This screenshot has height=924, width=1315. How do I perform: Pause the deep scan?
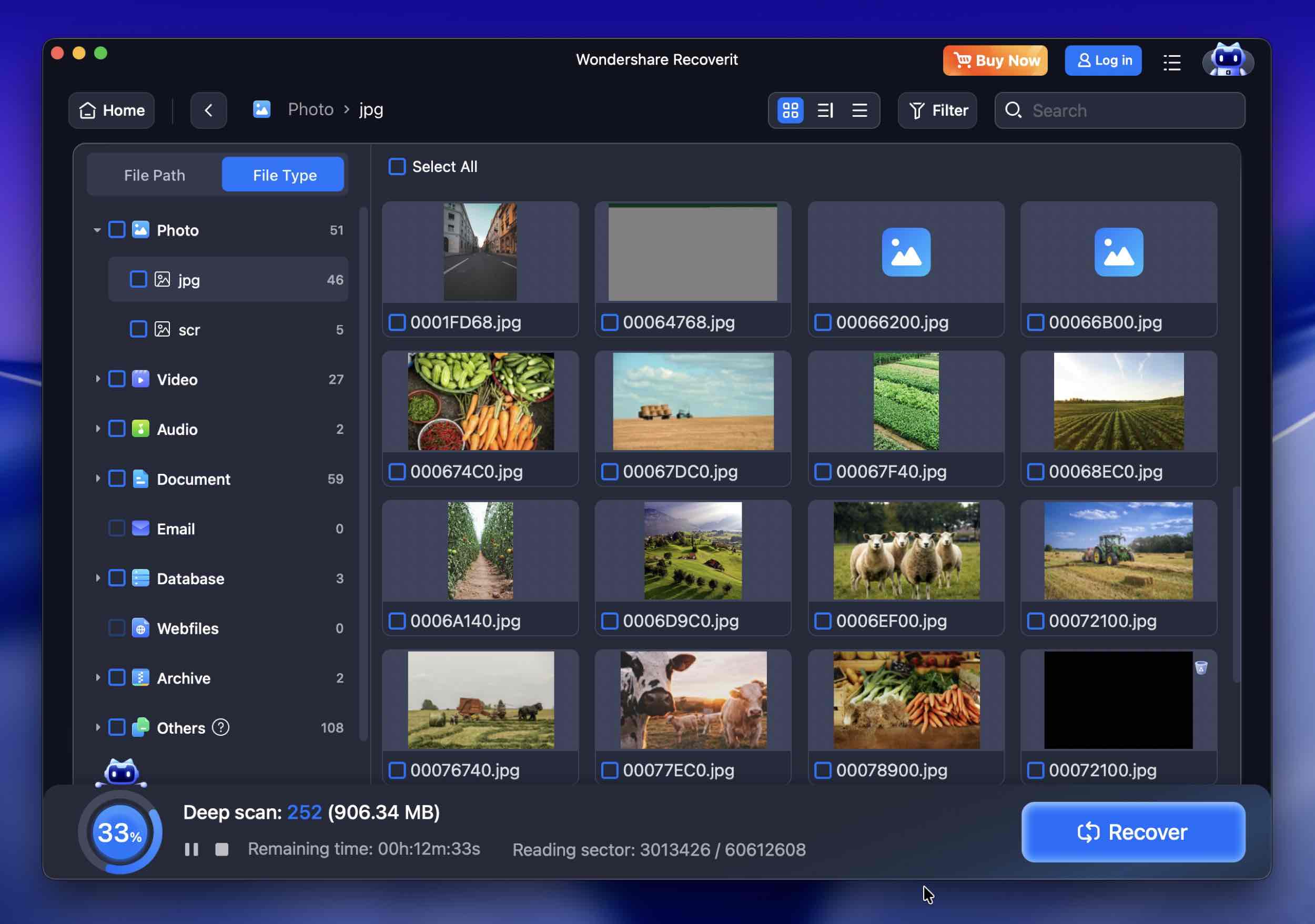click(x=191, y=849)
